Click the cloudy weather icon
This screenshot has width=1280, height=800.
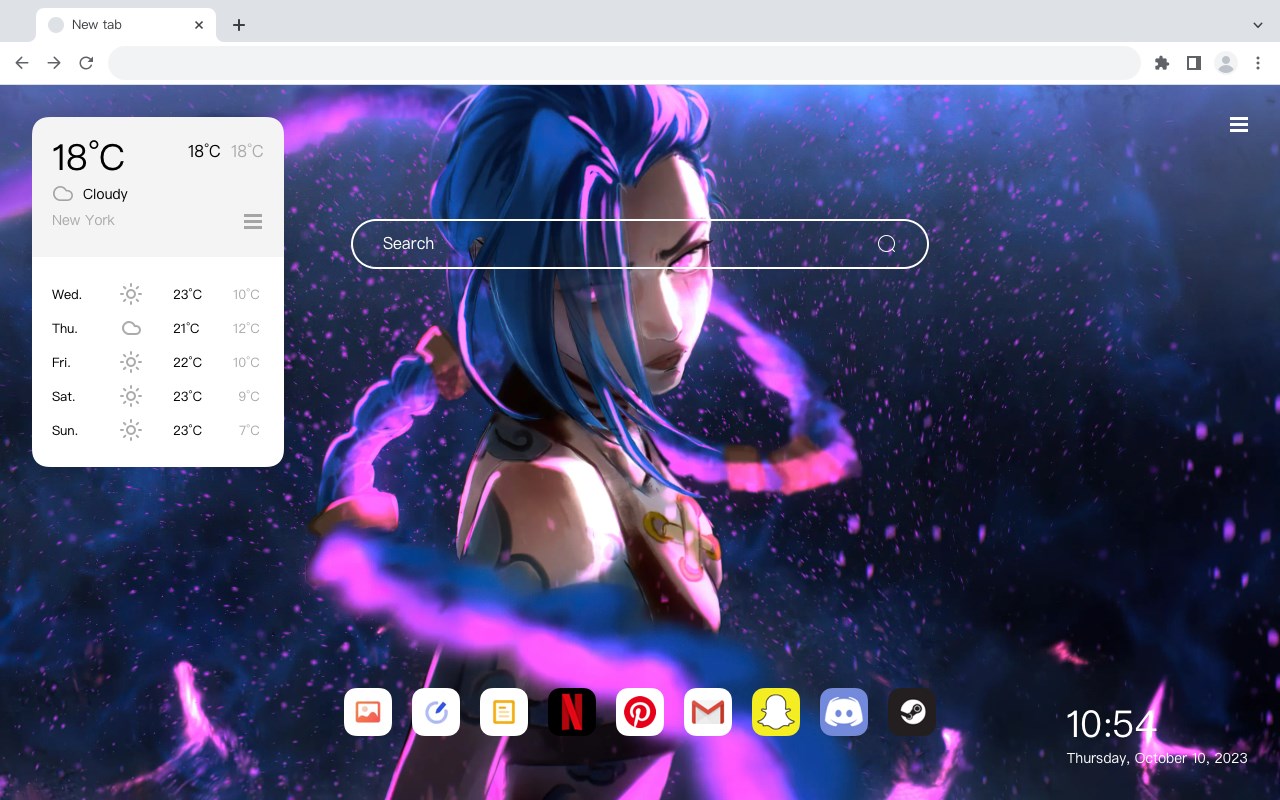[x=63, y=194]
